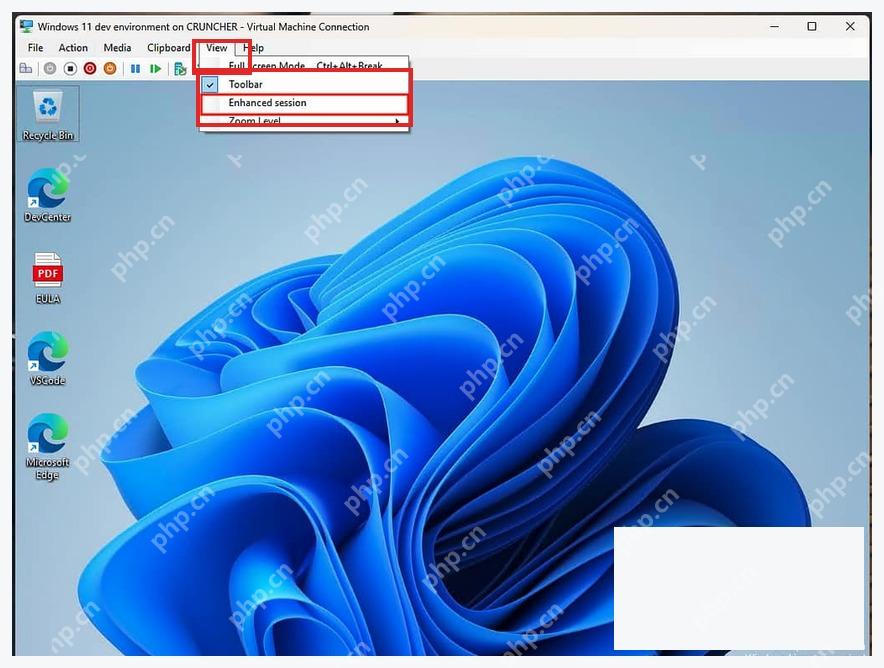The width and height of the screenshot is (884, 668).
Task: Click the Turn Off stop icon
Action: click(70, 68)
